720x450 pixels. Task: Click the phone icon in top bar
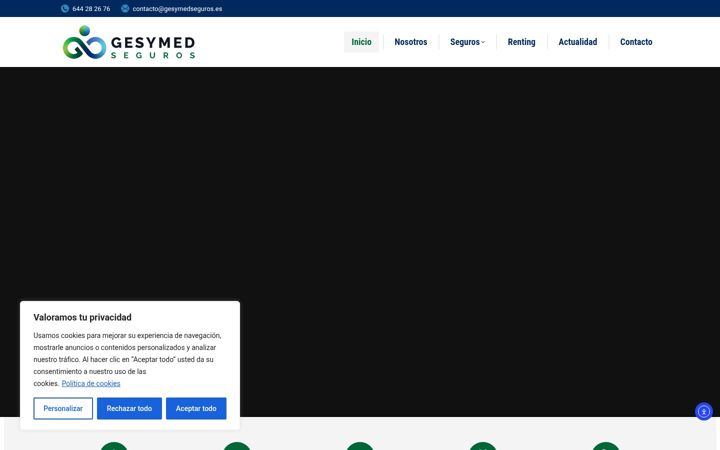65,9
